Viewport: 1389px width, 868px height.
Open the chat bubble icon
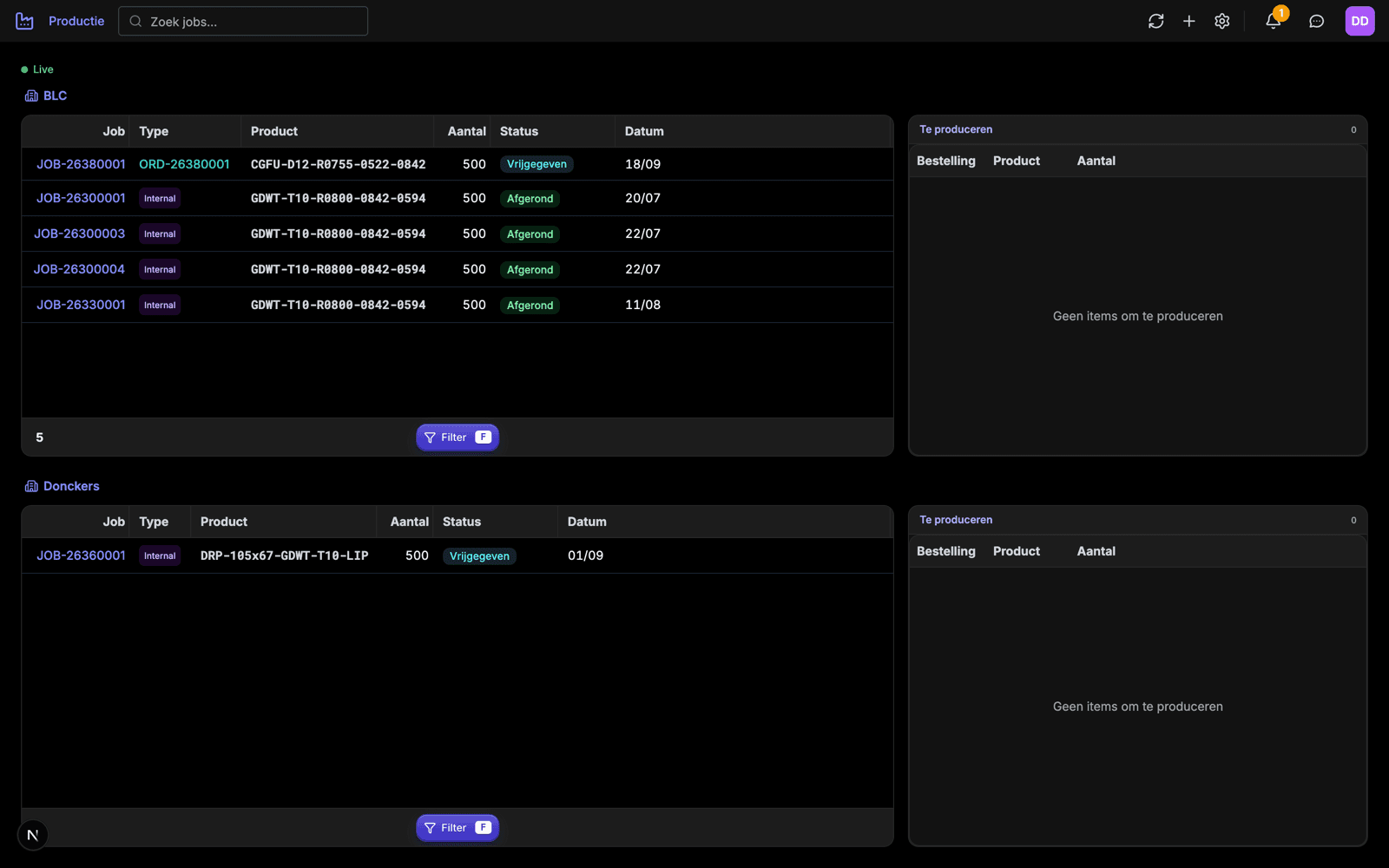tap(1317, 21)
